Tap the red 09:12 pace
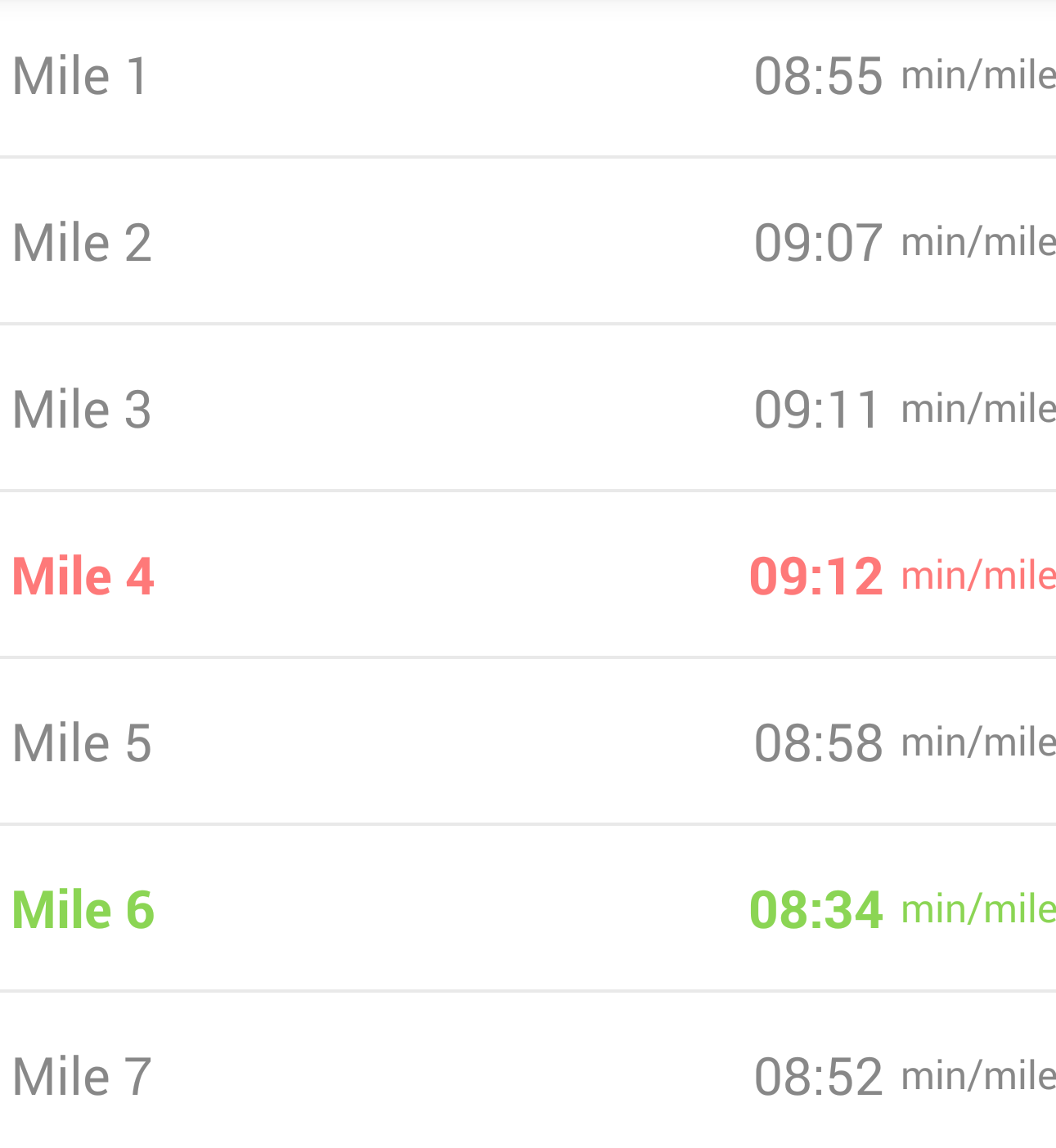Viewport: 1056px width, 1148px height. (816, 576)
